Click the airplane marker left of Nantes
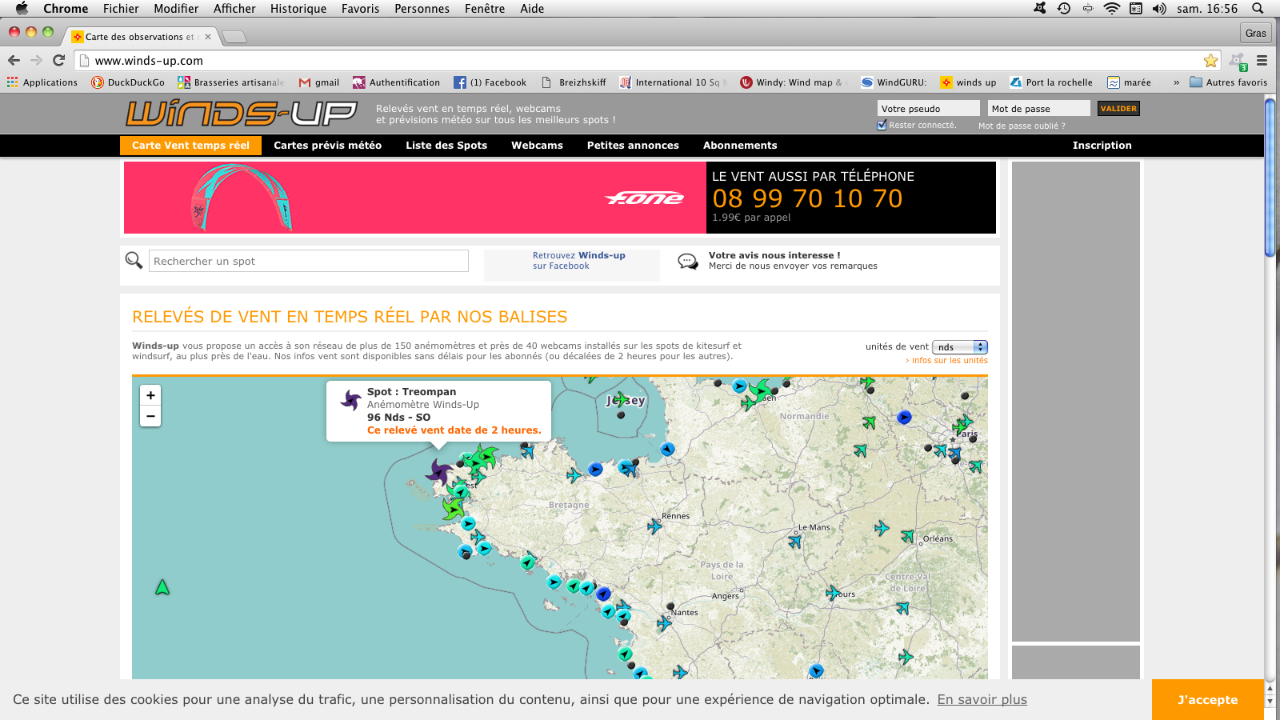The width and height of the screenshot is (1280, 720). pos(663,623)
